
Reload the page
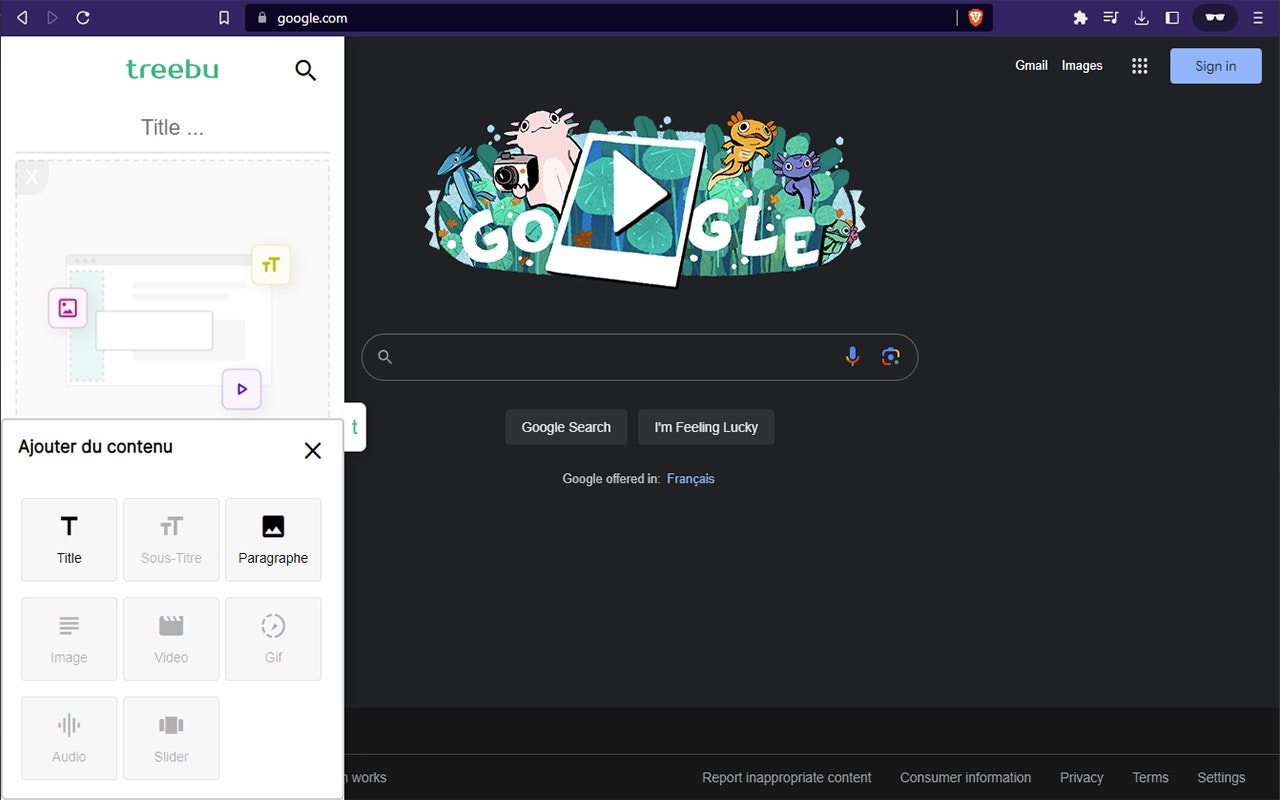click(83, 17)
